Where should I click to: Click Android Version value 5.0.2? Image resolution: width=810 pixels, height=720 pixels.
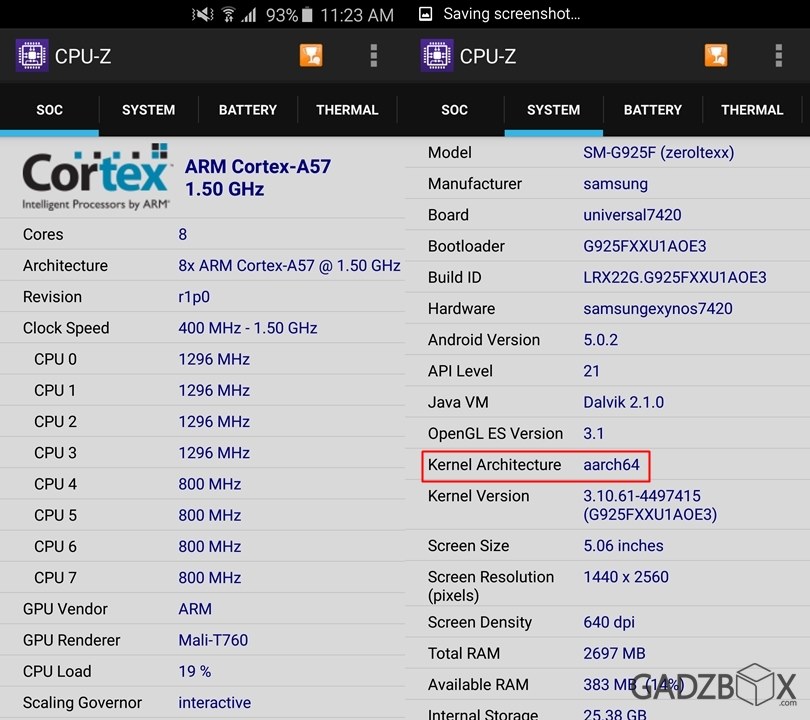[x=600, y=340]
